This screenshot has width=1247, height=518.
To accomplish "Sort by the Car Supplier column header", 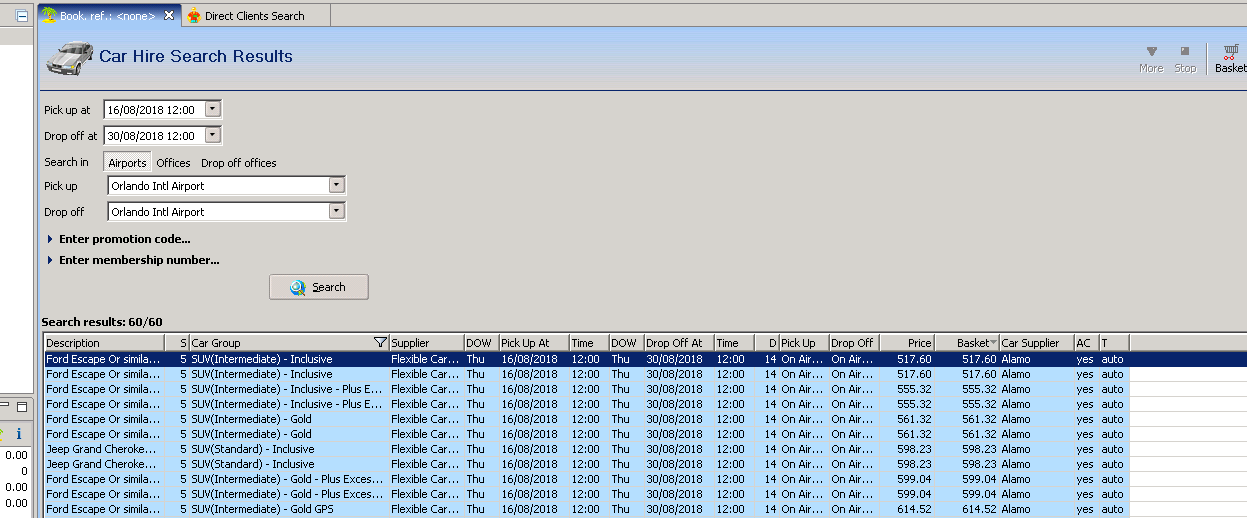I will pos(1036,343).
